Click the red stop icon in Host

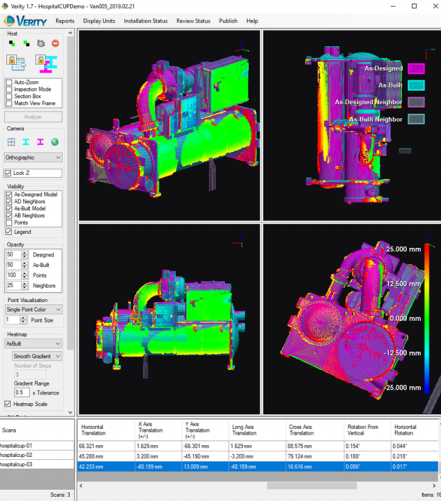coord(55,43)
